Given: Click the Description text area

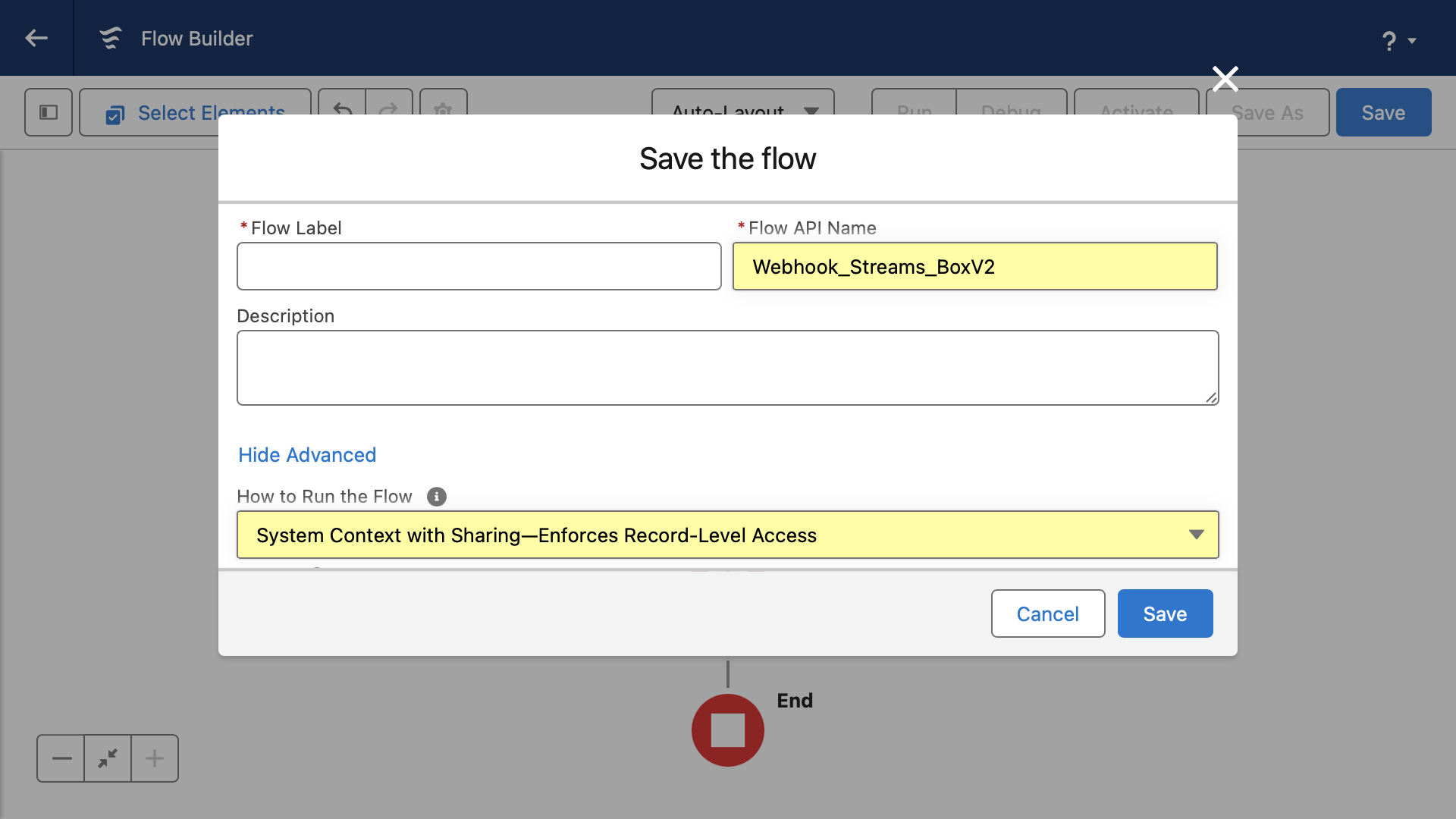Looking at the screenshot, I should click(x=728, y=368).
